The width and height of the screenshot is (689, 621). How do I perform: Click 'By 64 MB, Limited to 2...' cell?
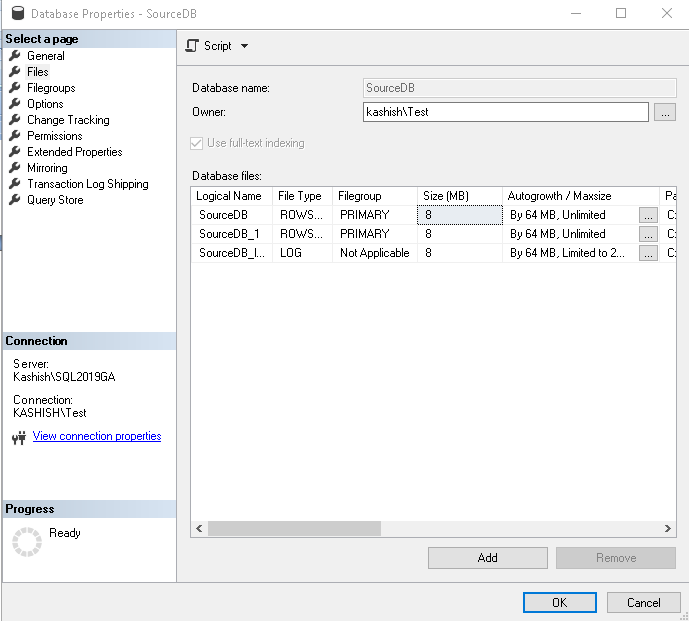[570, 253]
